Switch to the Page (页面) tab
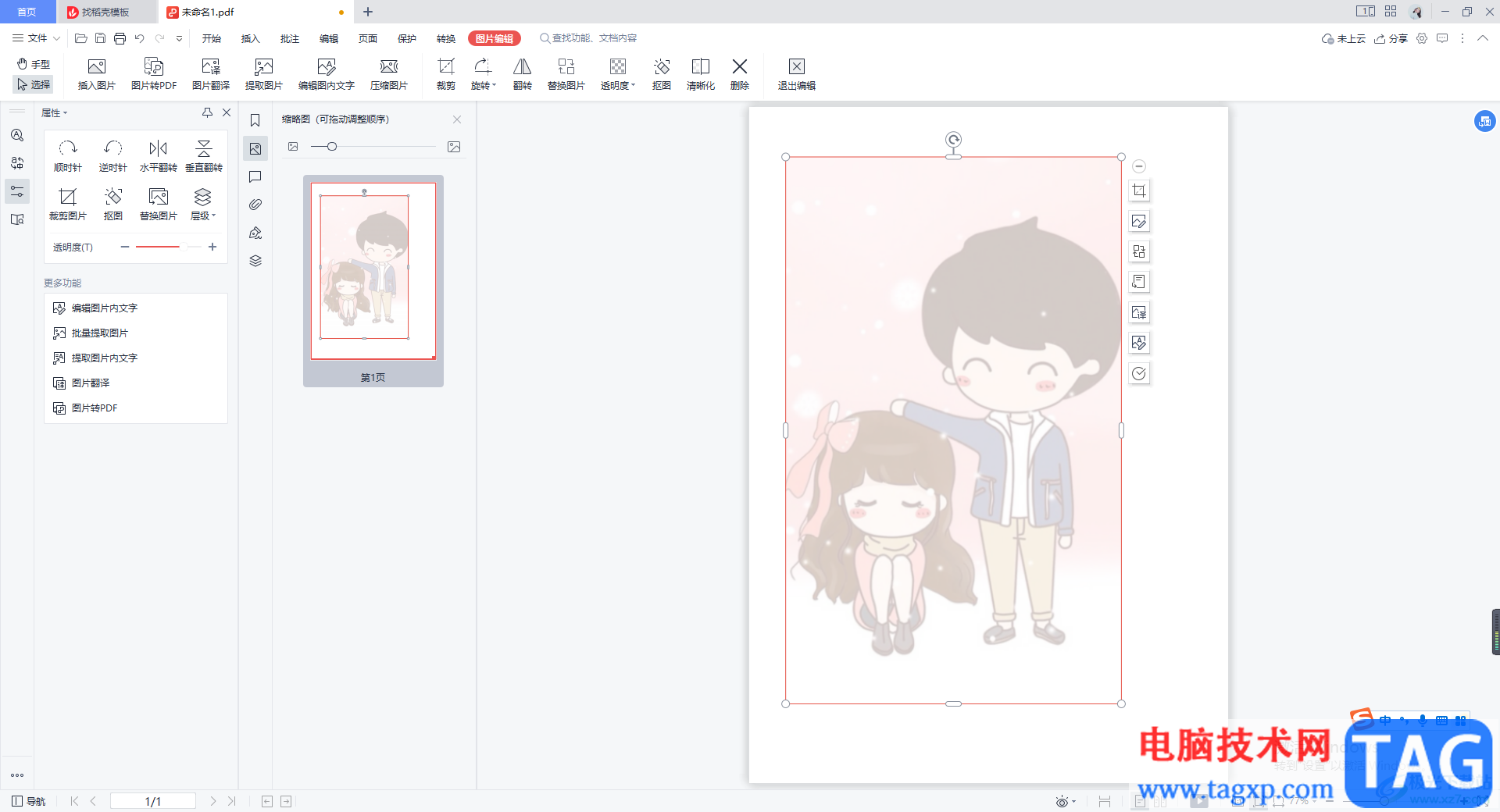This screenshot has width=1500, height=812. [368, 38]
